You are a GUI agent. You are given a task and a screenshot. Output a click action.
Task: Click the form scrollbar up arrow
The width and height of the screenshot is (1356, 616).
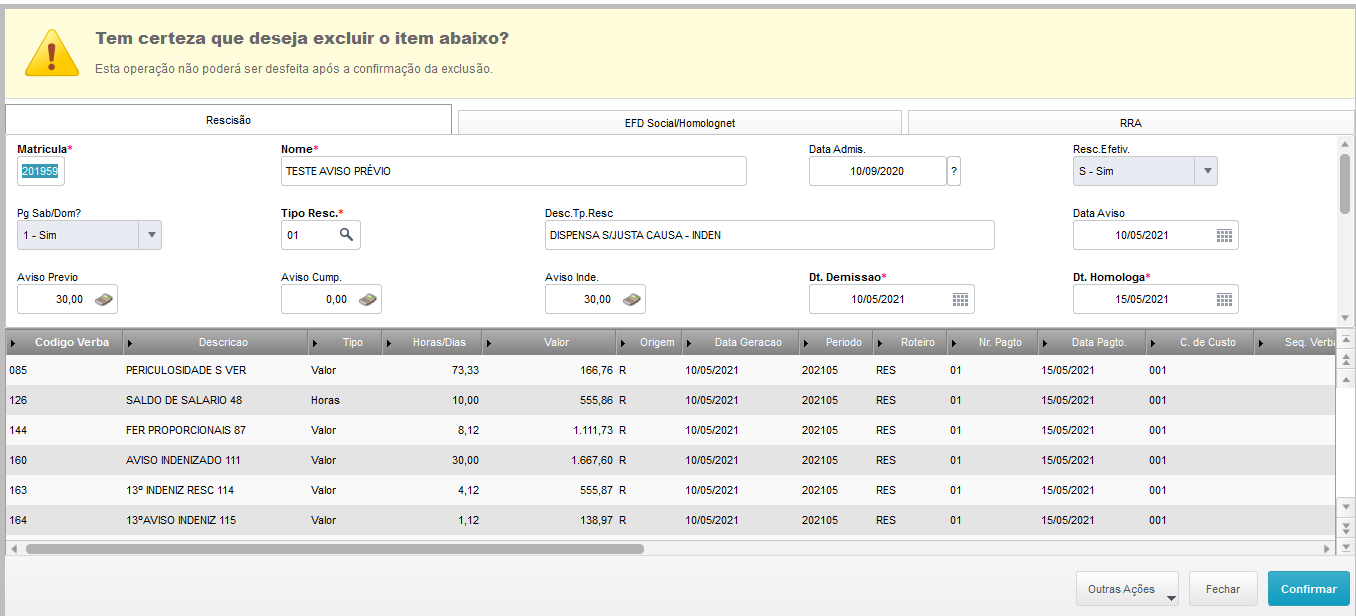1345,143
